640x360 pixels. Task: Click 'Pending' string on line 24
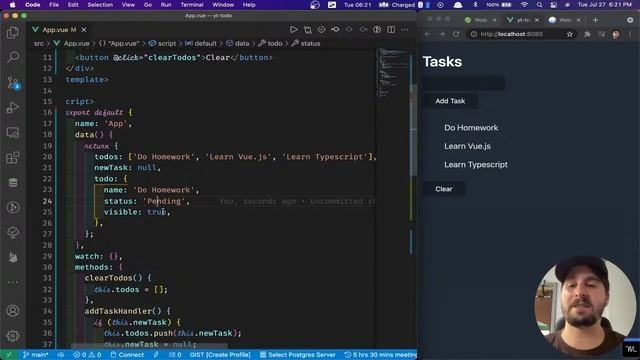[x=164, y=201]
